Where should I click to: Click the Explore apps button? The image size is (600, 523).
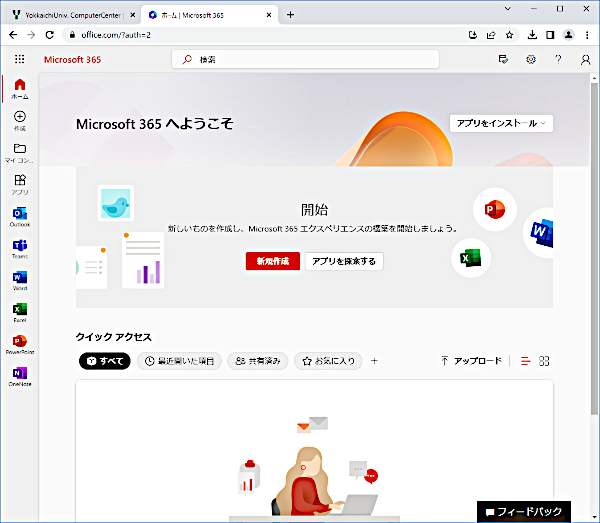click(344, 261)
